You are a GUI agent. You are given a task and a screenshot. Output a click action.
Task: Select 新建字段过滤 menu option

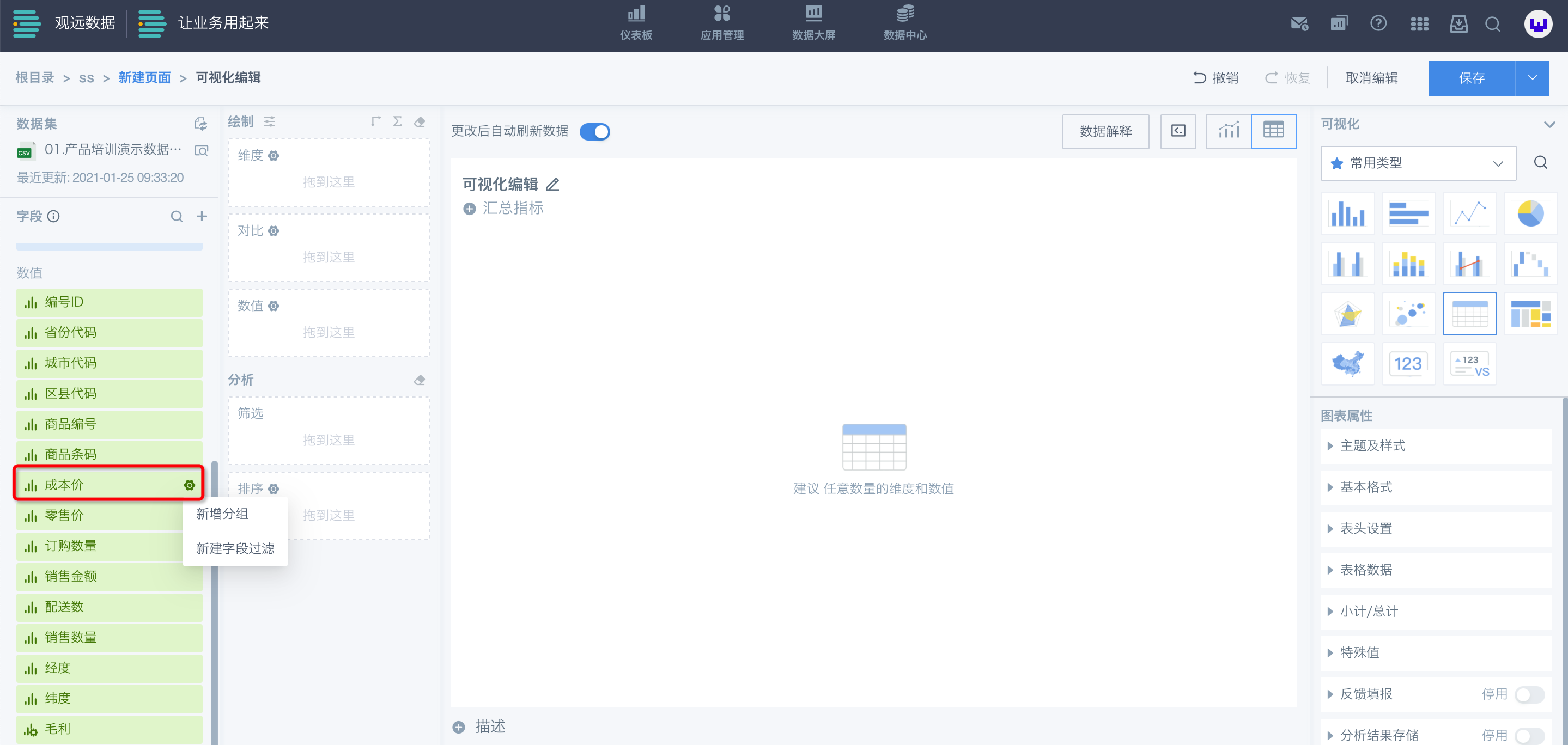click(235, 548)
